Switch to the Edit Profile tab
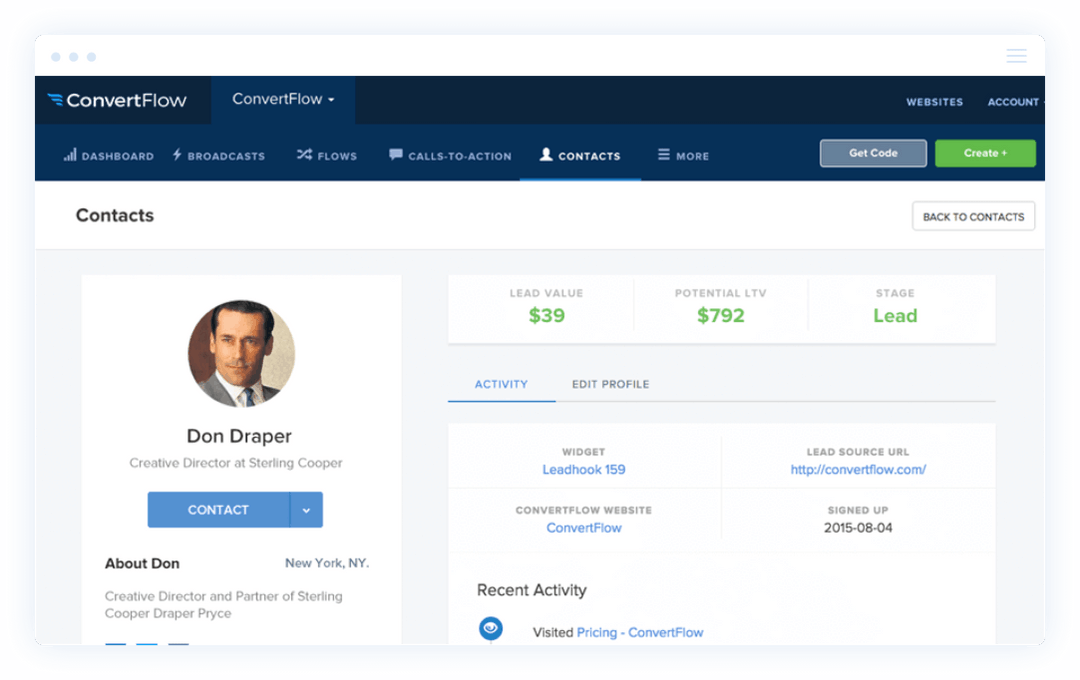 [610, 384]
